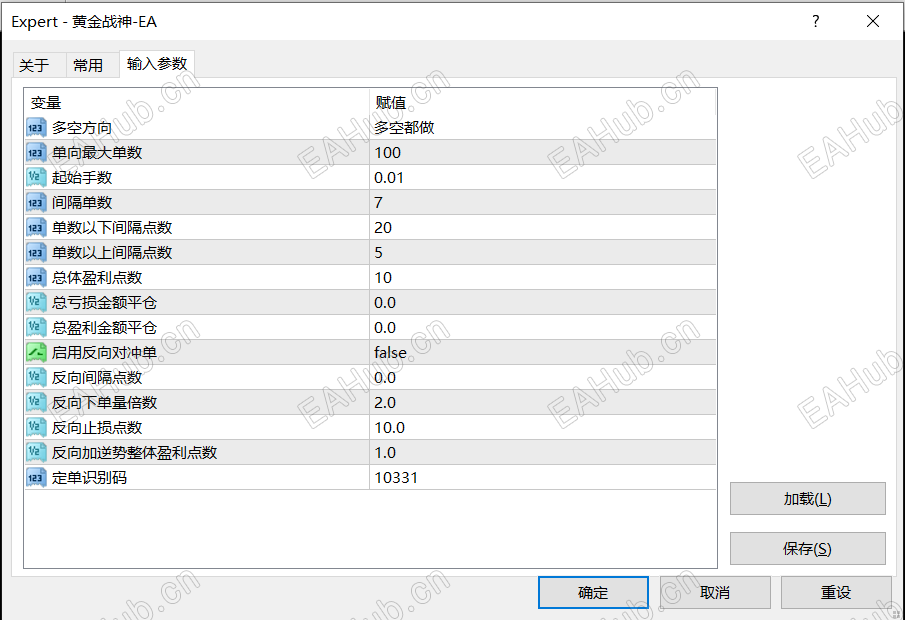The width and height of the screenshot is (905, 620).
Task: Click the integer icon next to 单向最大单数
Action: point(36,152)
